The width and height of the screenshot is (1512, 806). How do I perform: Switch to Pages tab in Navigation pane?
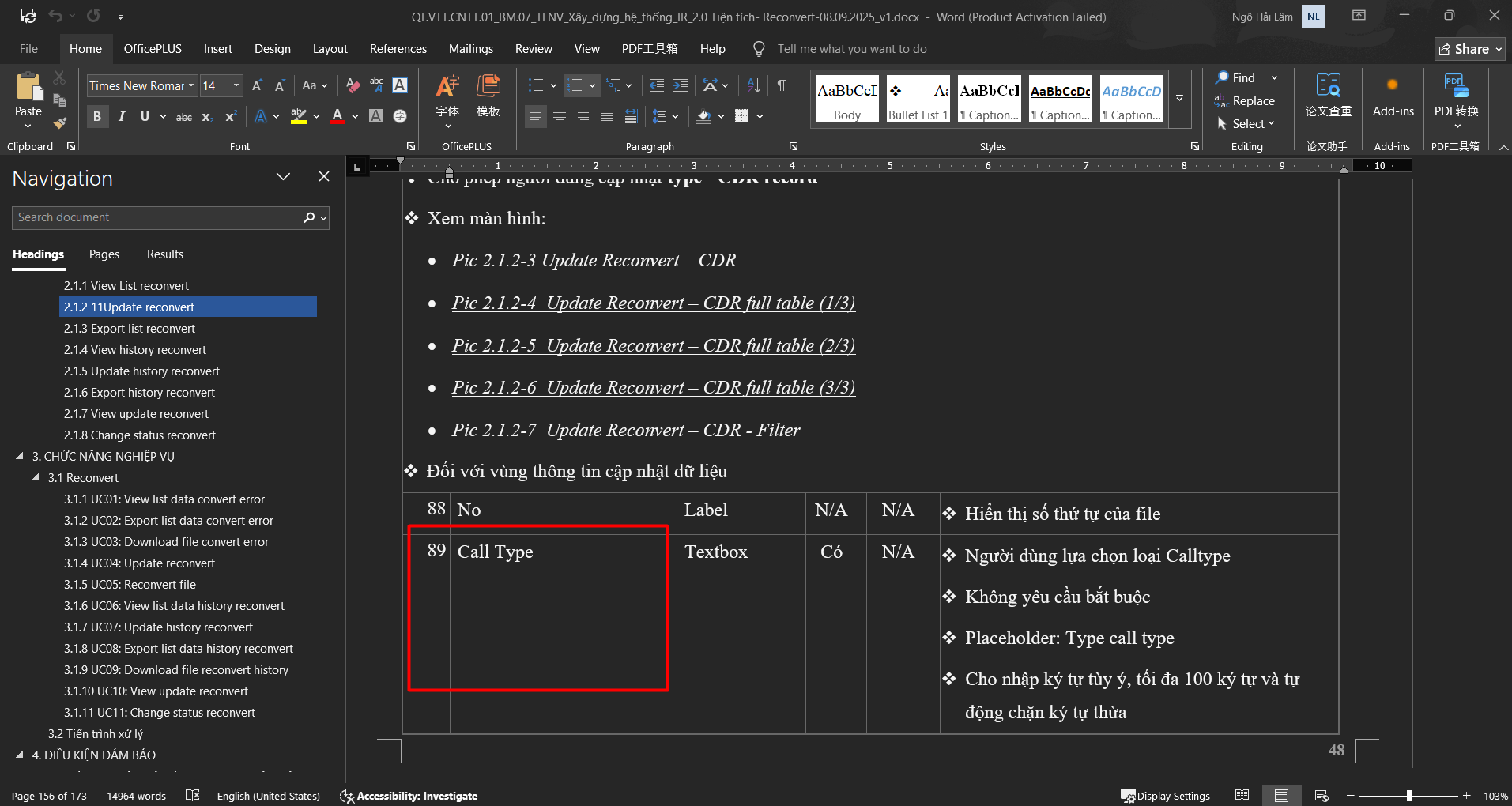(104, 254)
